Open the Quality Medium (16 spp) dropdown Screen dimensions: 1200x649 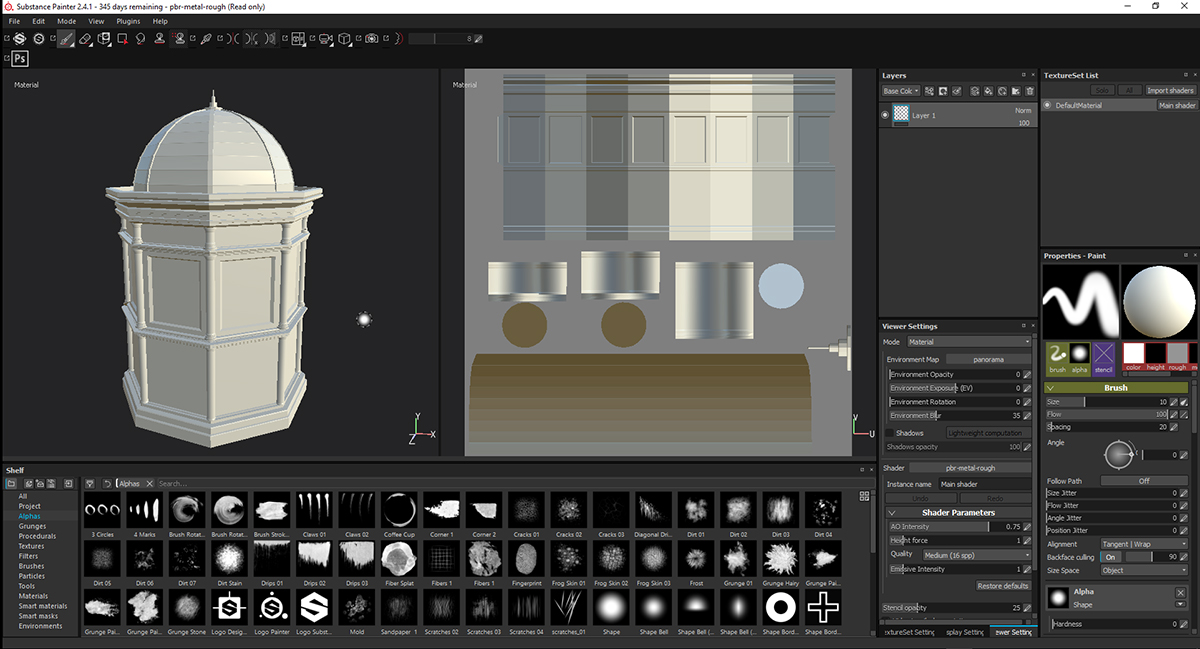(x=975, y=554)
